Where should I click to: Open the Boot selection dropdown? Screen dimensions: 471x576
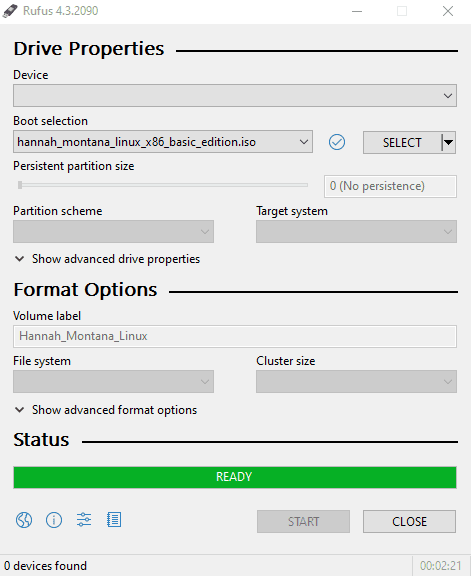click(163, 142)
